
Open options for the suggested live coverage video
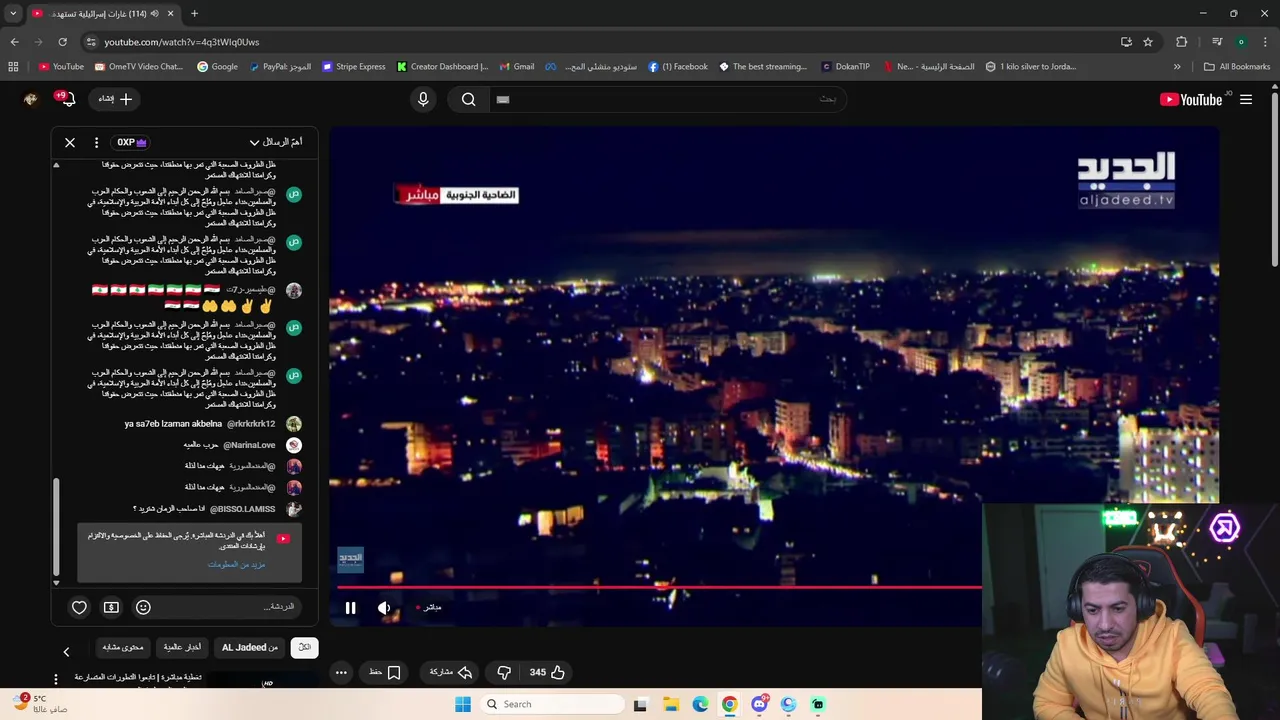(56, 679)
